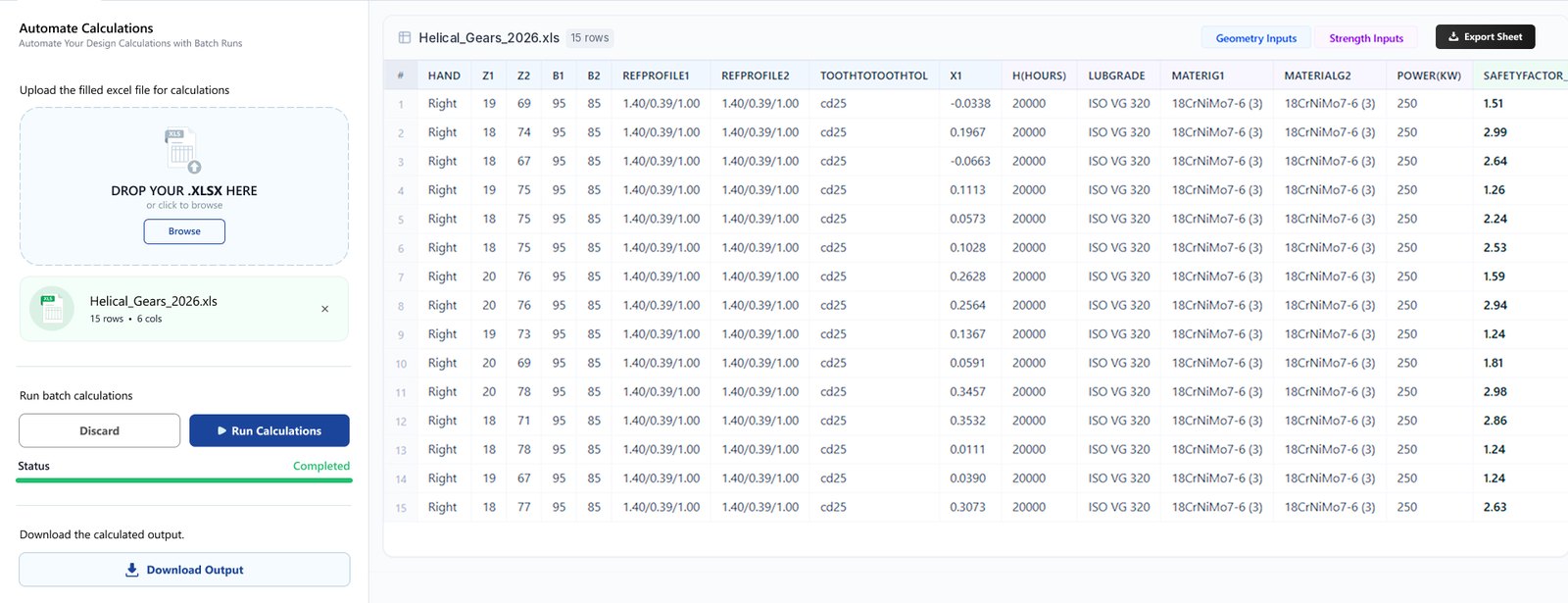Select X1 value 0.0111

click(967, 449)
